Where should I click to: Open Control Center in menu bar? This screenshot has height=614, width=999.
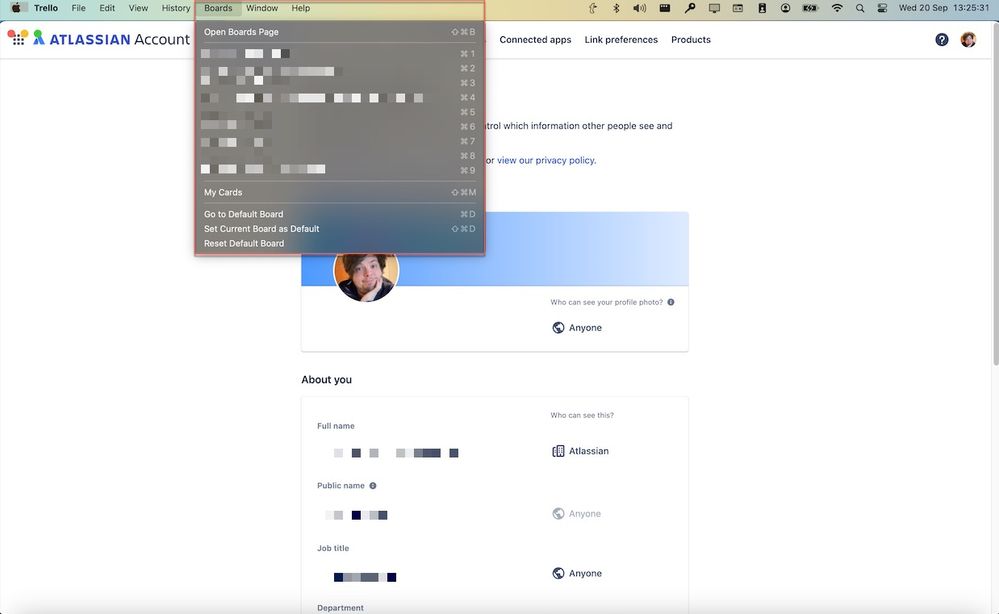pyautogui.click(x=882, y=8)
